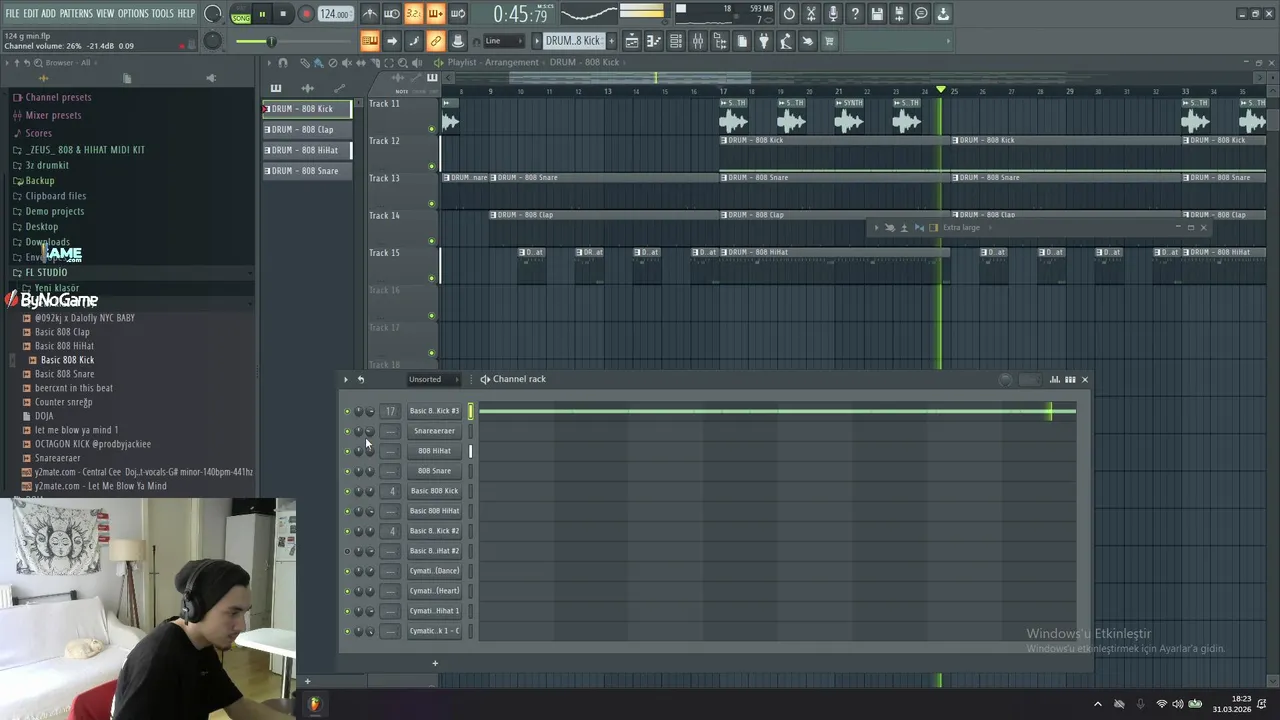The height and width of the screenshot is (720, 1280).
Task: Unmute the Basic 8..iHat #2 channel
Action: point(347,551)
